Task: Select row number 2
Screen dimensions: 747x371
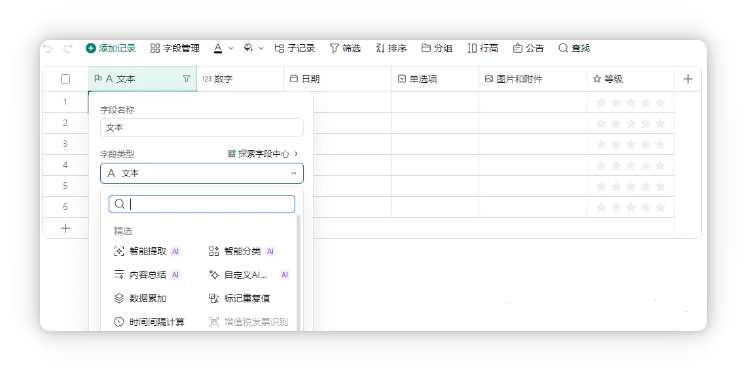Action: (65, 123)
